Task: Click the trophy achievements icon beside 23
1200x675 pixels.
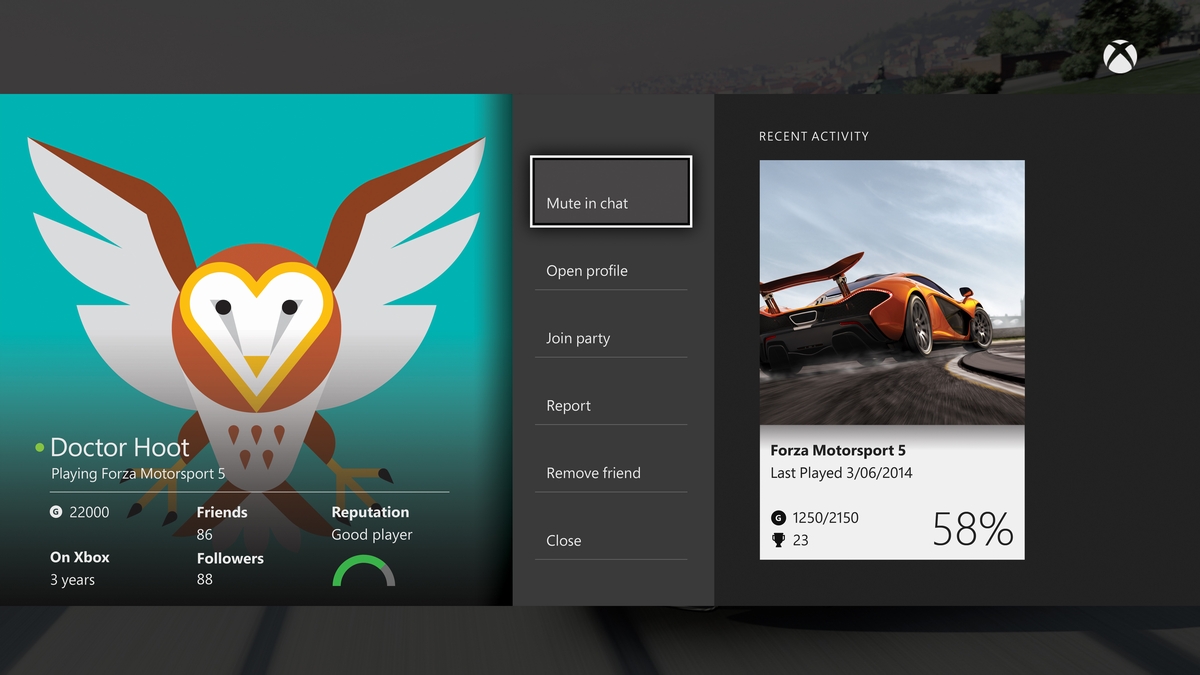Action: [778, 540]
